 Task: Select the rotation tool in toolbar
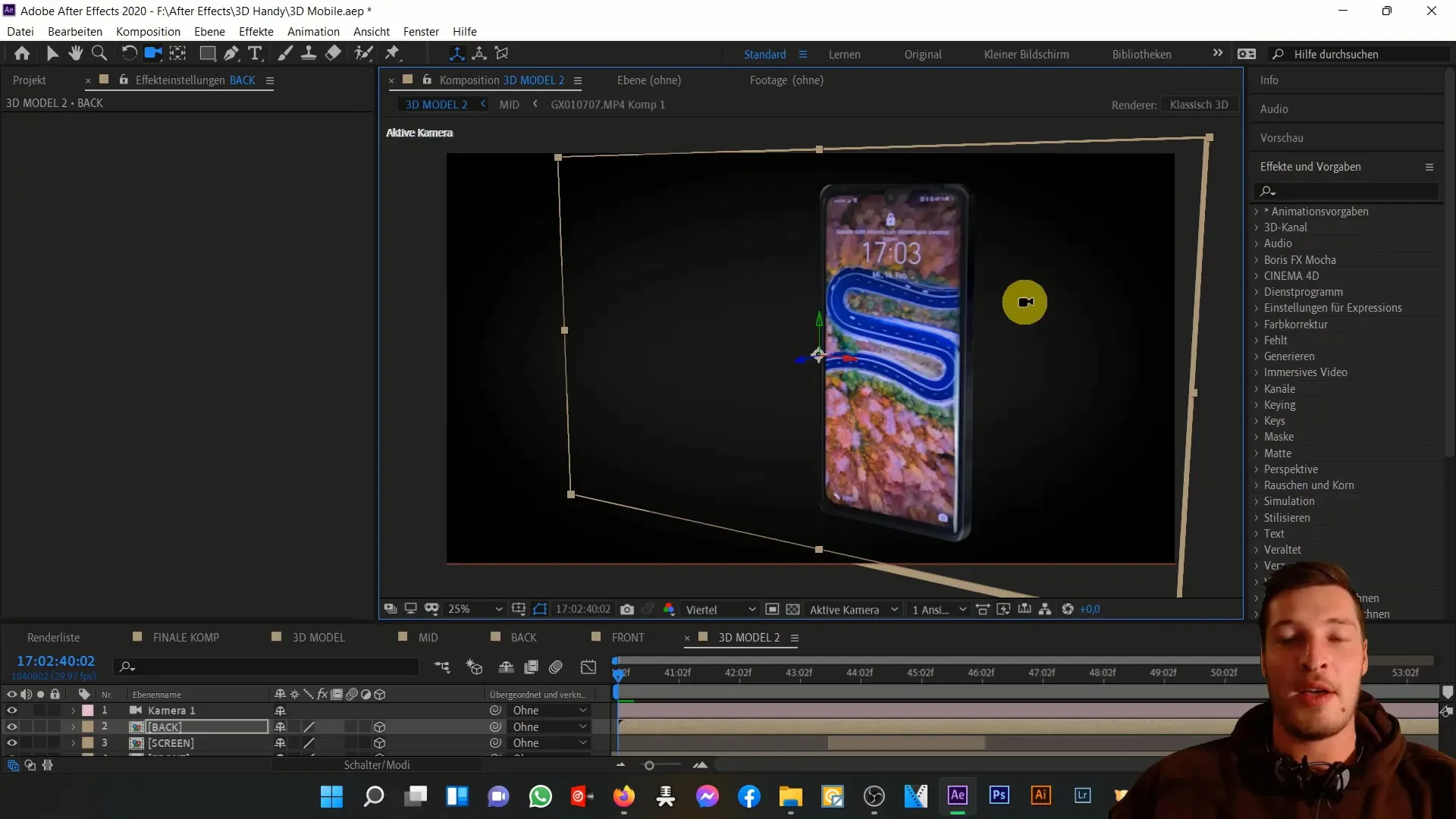click(128, 53)
